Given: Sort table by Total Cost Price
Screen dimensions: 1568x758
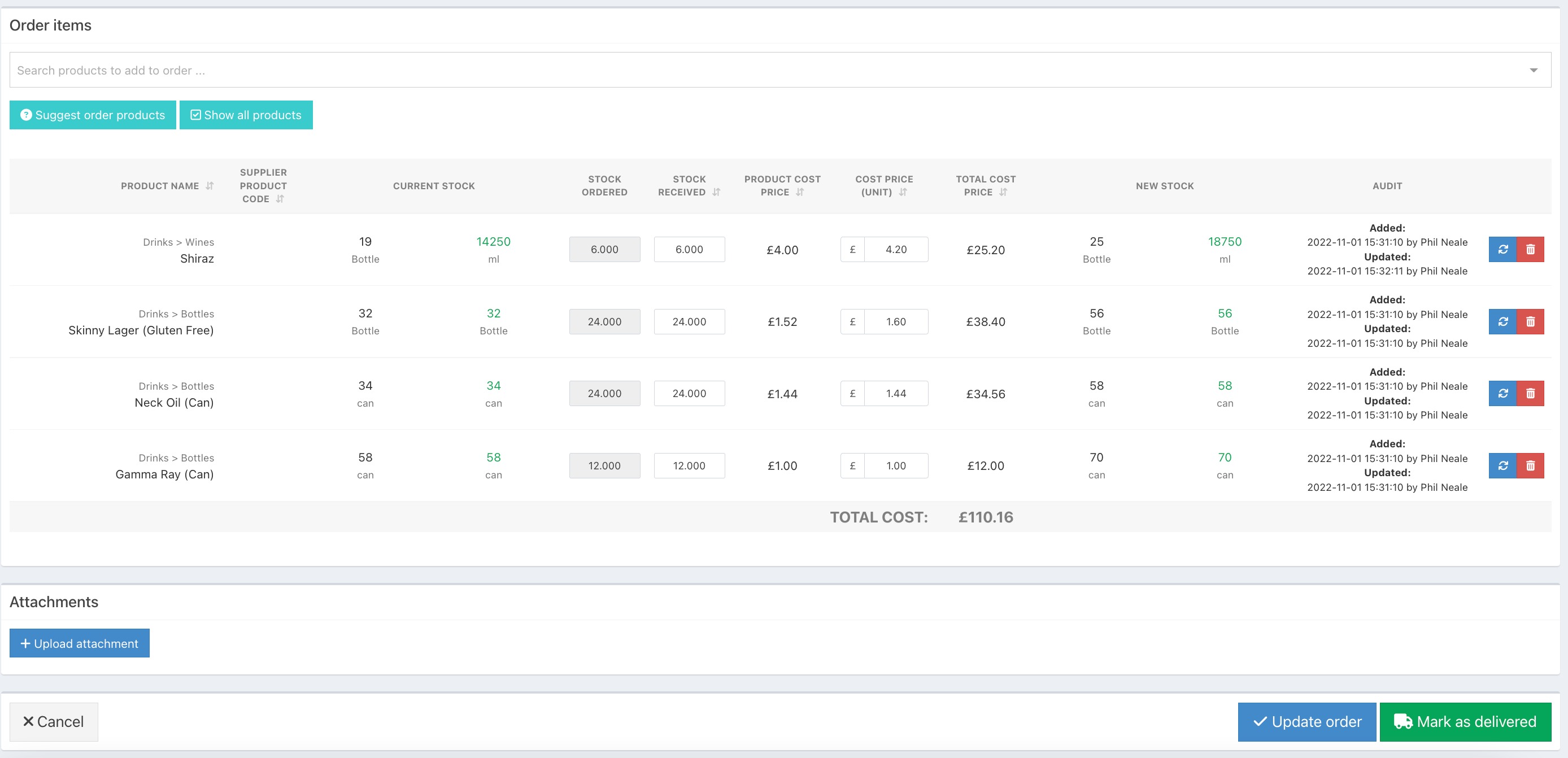Looking at the screenshot, I should 1003,193.
